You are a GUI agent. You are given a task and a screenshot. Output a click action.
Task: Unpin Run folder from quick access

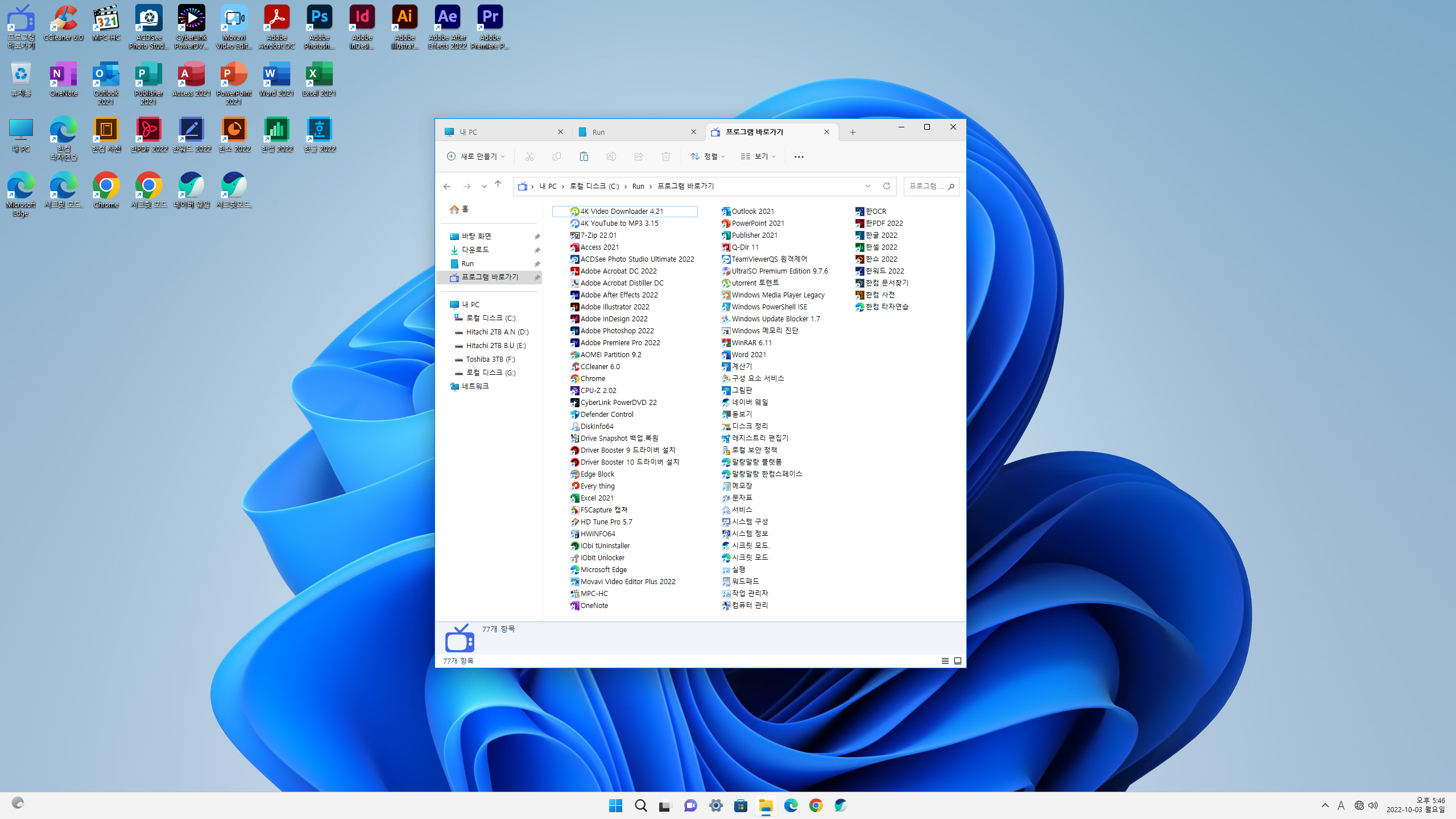[537, 264]
